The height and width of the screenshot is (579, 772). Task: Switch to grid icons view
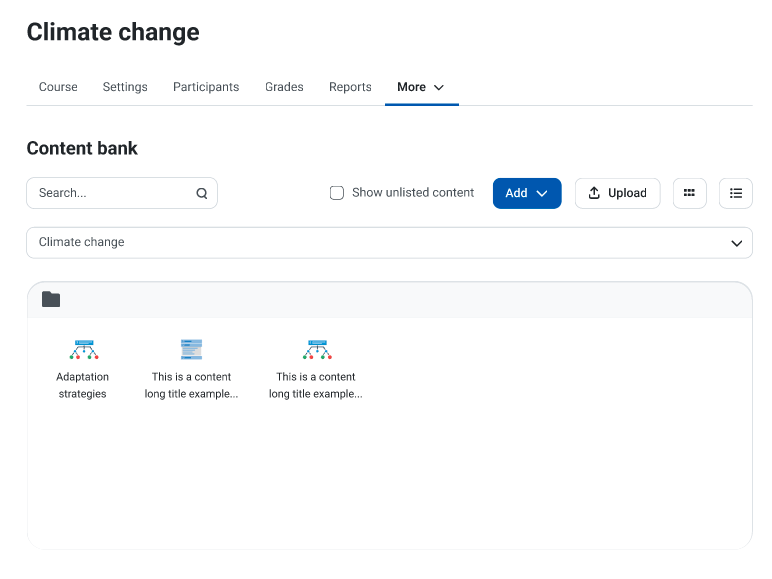pyautogui.click(x=689, y=193)
